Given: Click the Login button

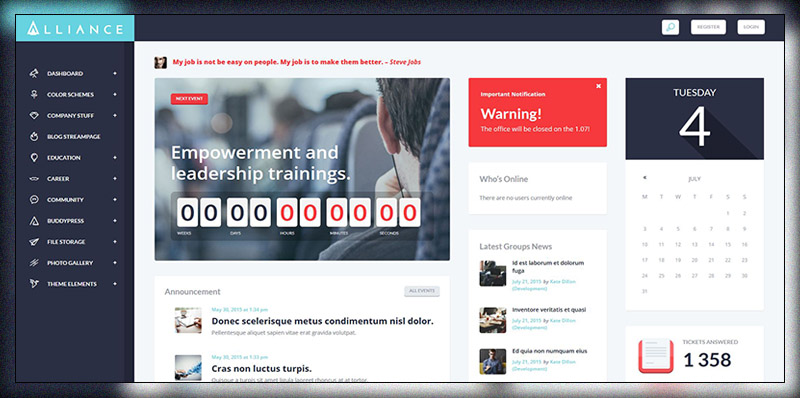Looking at the screenshot, I should click(x=751, y=27).
